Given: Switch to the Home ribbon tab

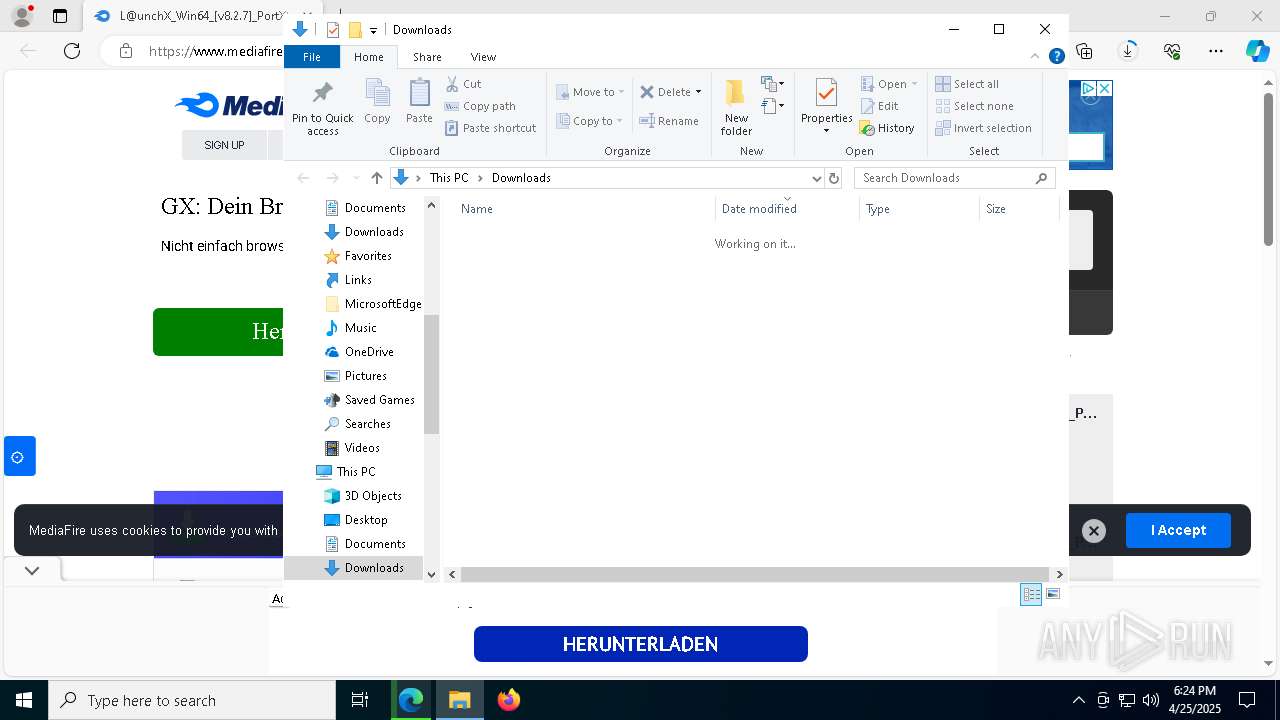Looking at the screenshot, I should (369, 57).
